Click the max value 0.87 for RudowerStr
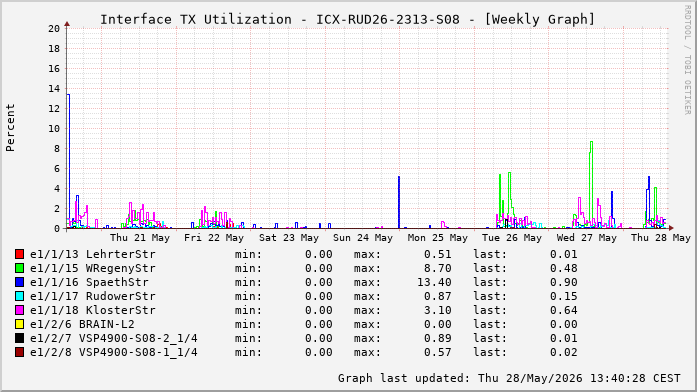 point(438,296)
